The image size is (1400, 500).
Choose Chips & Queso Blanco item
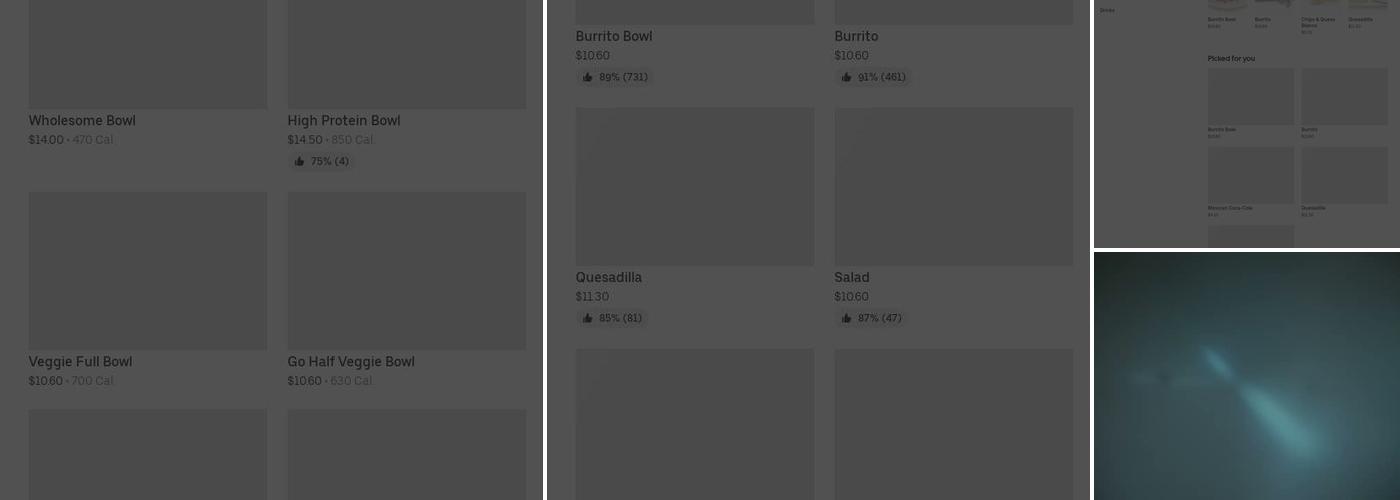tap(1318, 20)
